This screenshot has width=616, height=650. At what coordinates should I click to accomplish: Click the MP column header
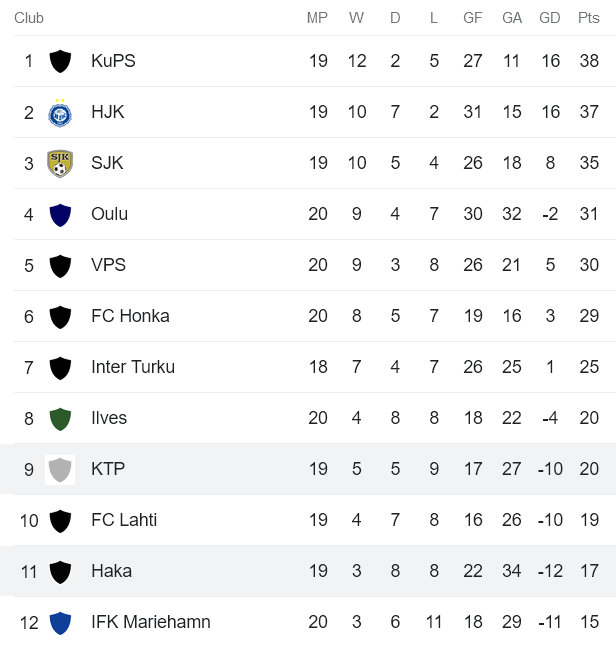(317, 18)
